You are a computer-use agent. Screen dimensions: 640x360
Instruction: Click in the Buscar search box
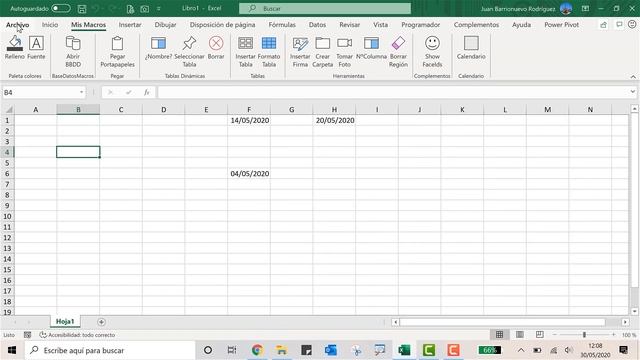click(325, 9)
